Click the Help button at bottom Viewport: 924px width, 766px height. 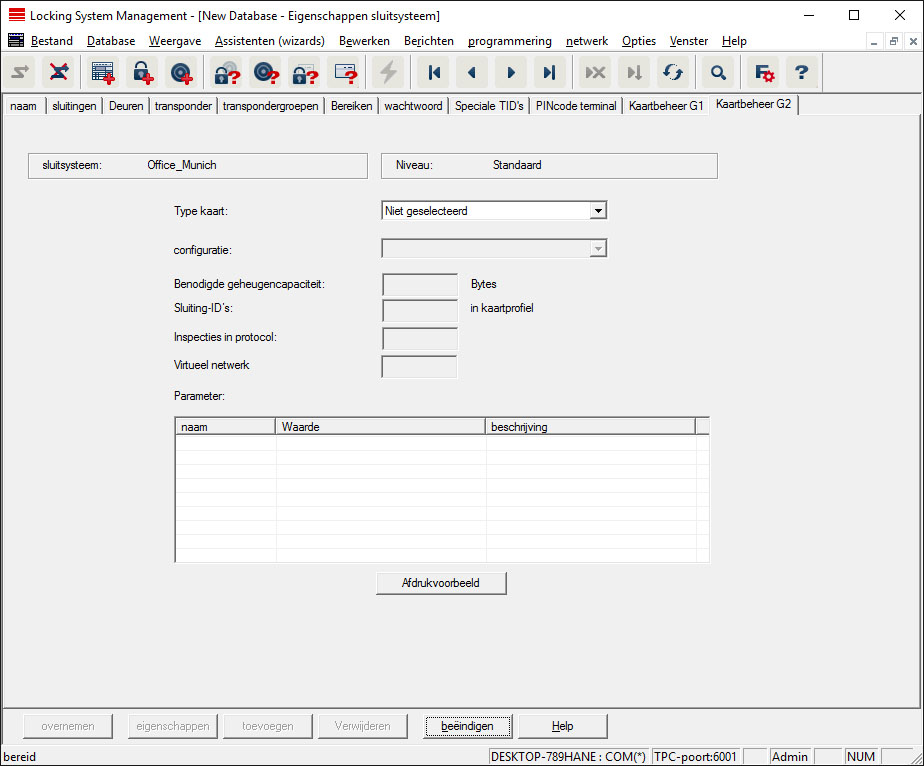point(562,726)
